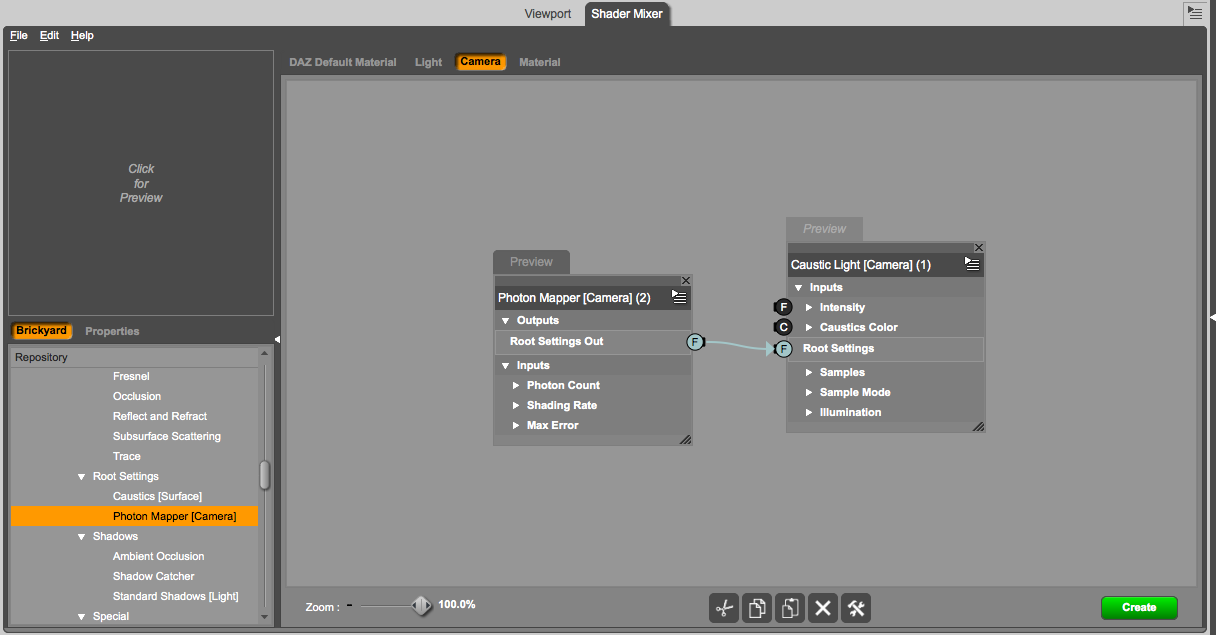Switch to the Properties tab

point(112,331)
